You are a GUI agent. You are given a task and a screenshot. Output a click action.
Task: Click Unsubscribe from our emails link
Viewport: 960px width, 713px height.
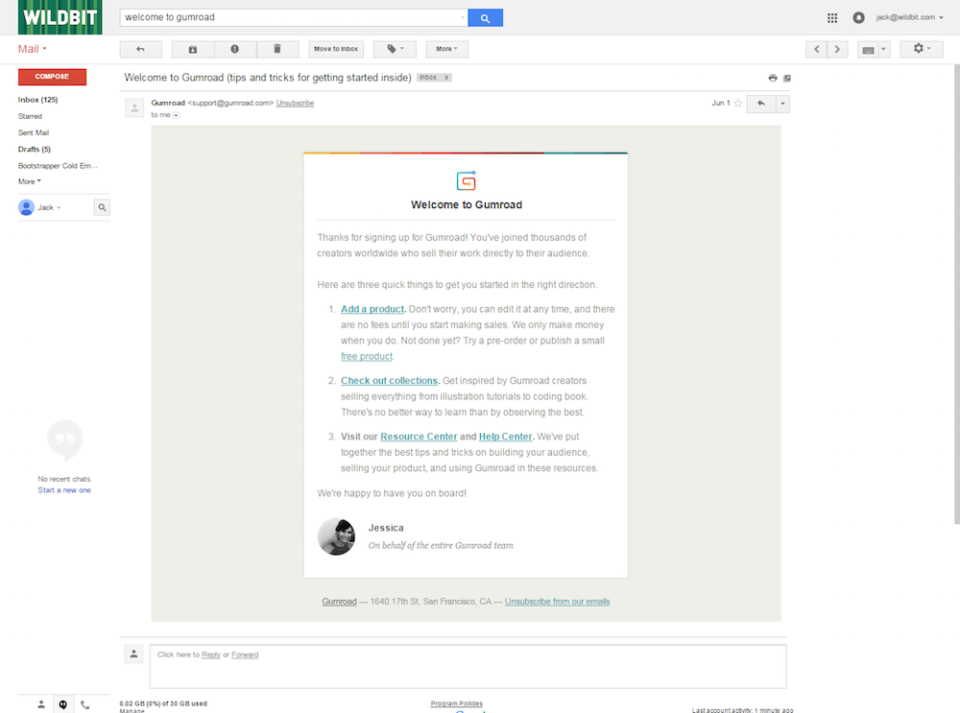point(557,602)
